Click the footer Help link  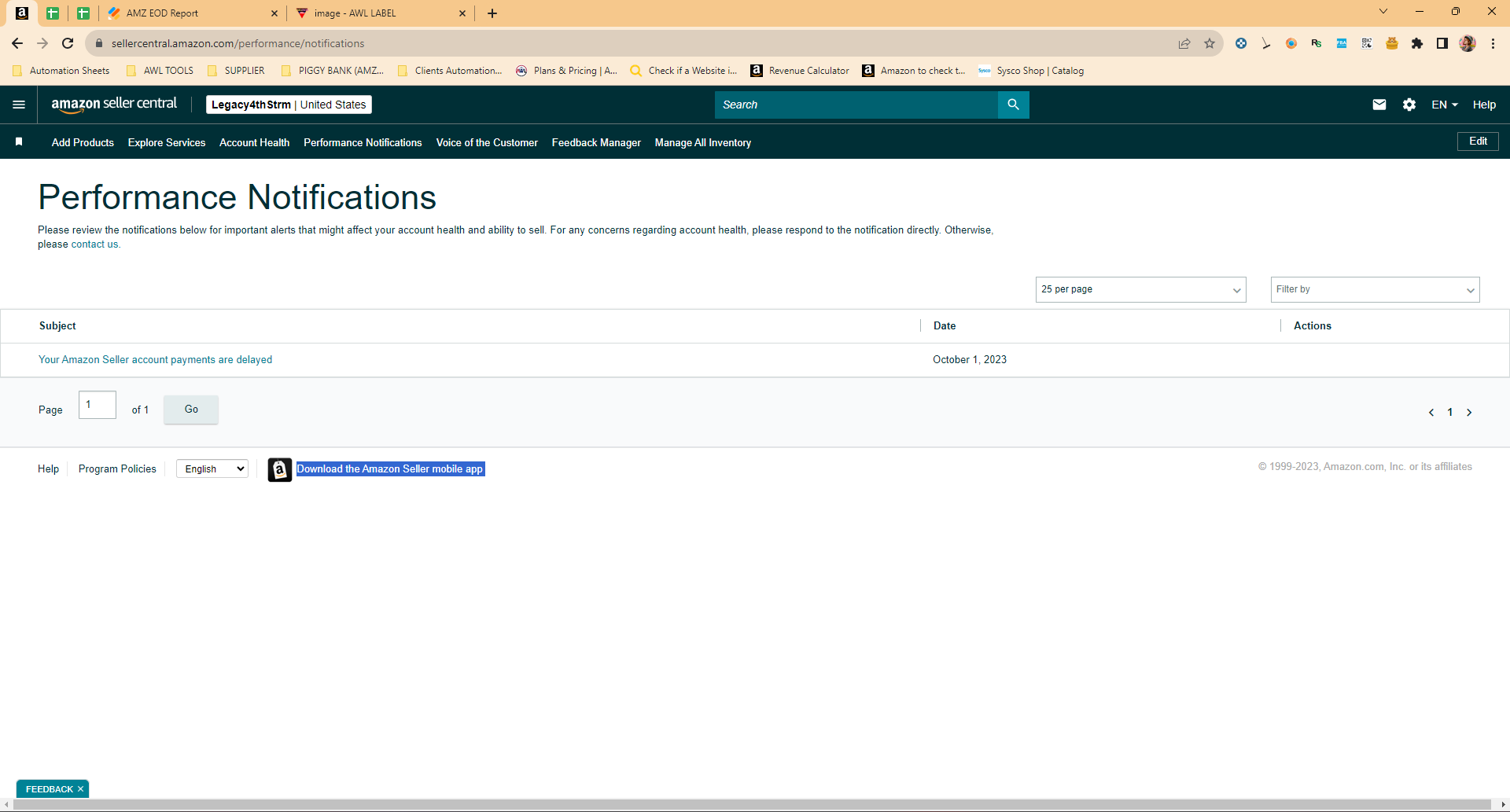coord(48,469)
